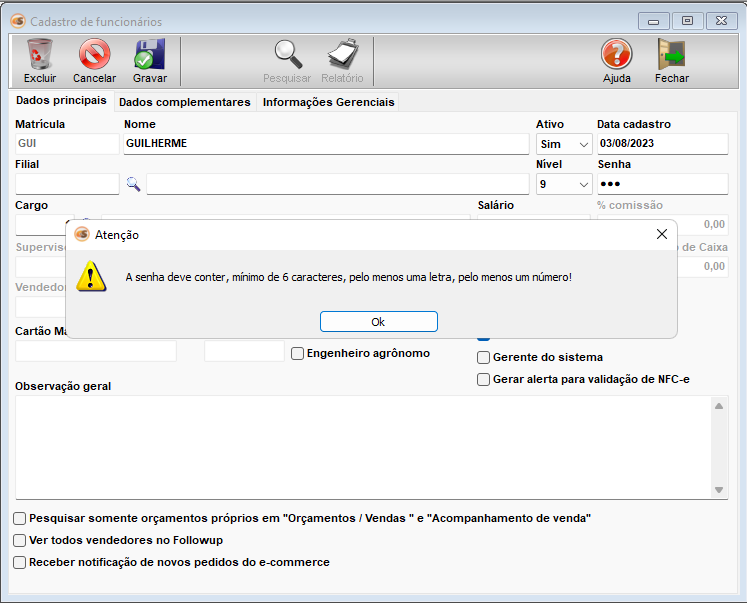
Task: Click the Filial search magnifier icon
Action: point(133,183)
